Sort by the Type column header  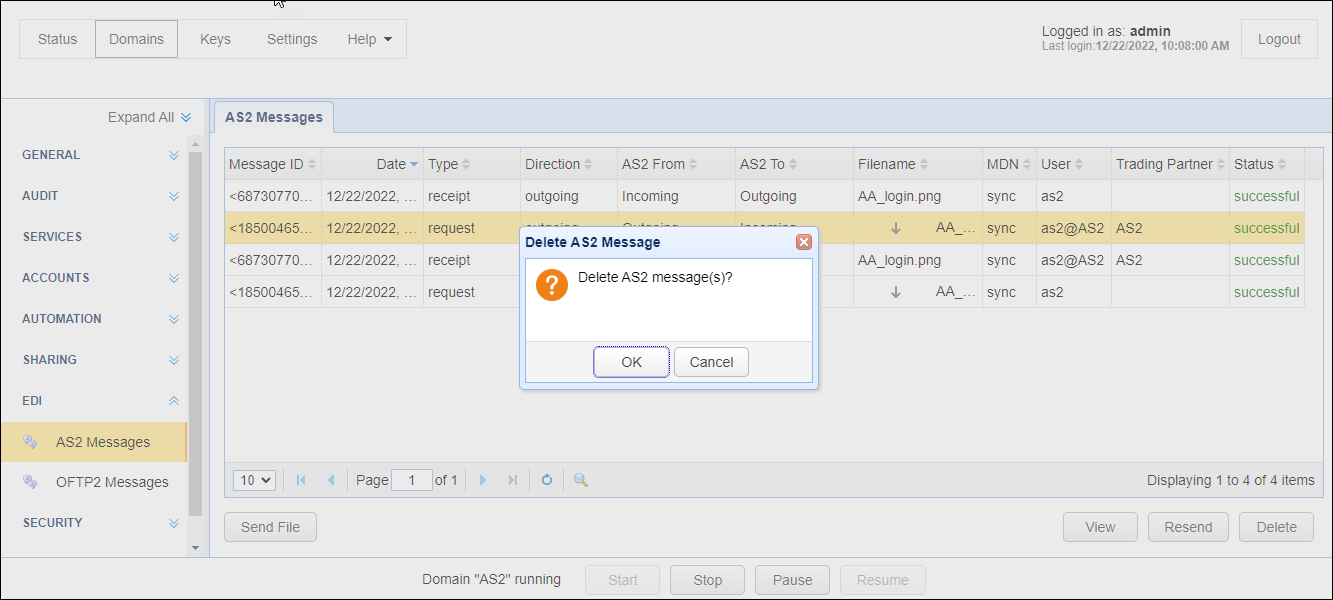472,164
